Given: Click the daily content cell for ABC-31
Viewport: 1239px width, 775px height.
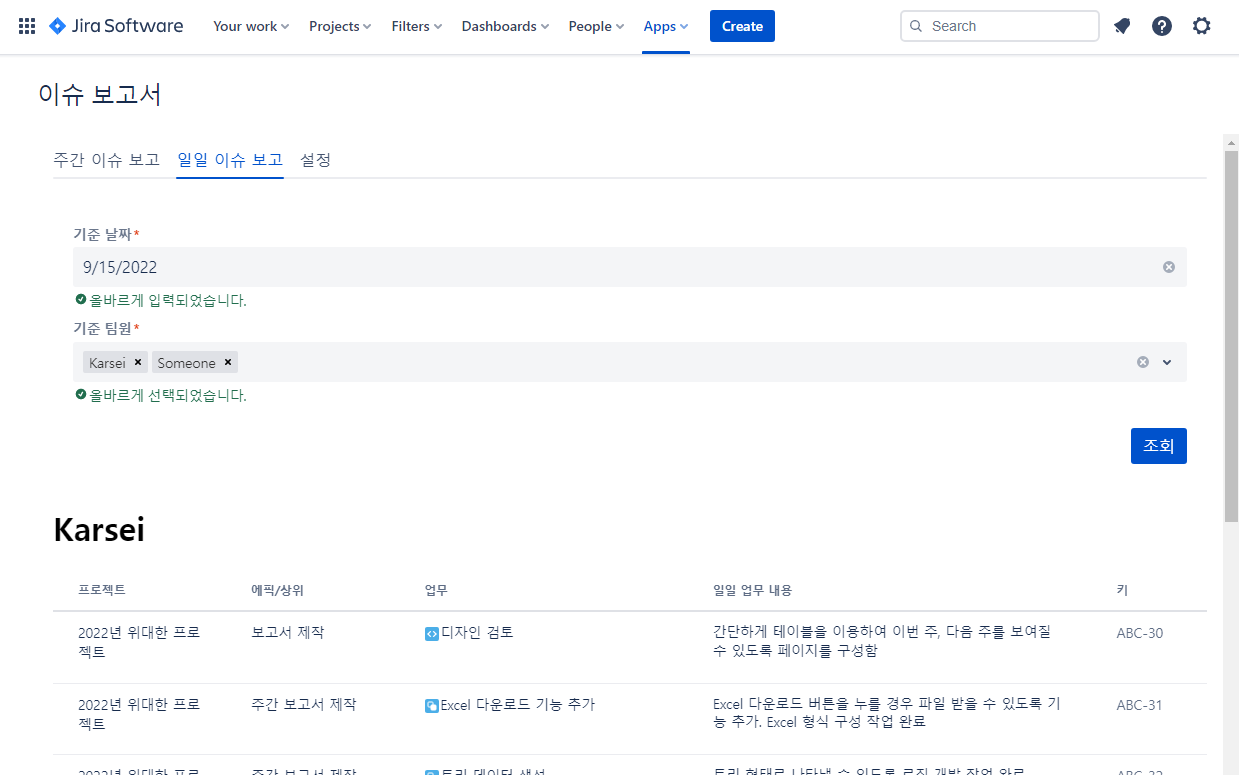Looking at the screenshot, I should pos(887,713).
